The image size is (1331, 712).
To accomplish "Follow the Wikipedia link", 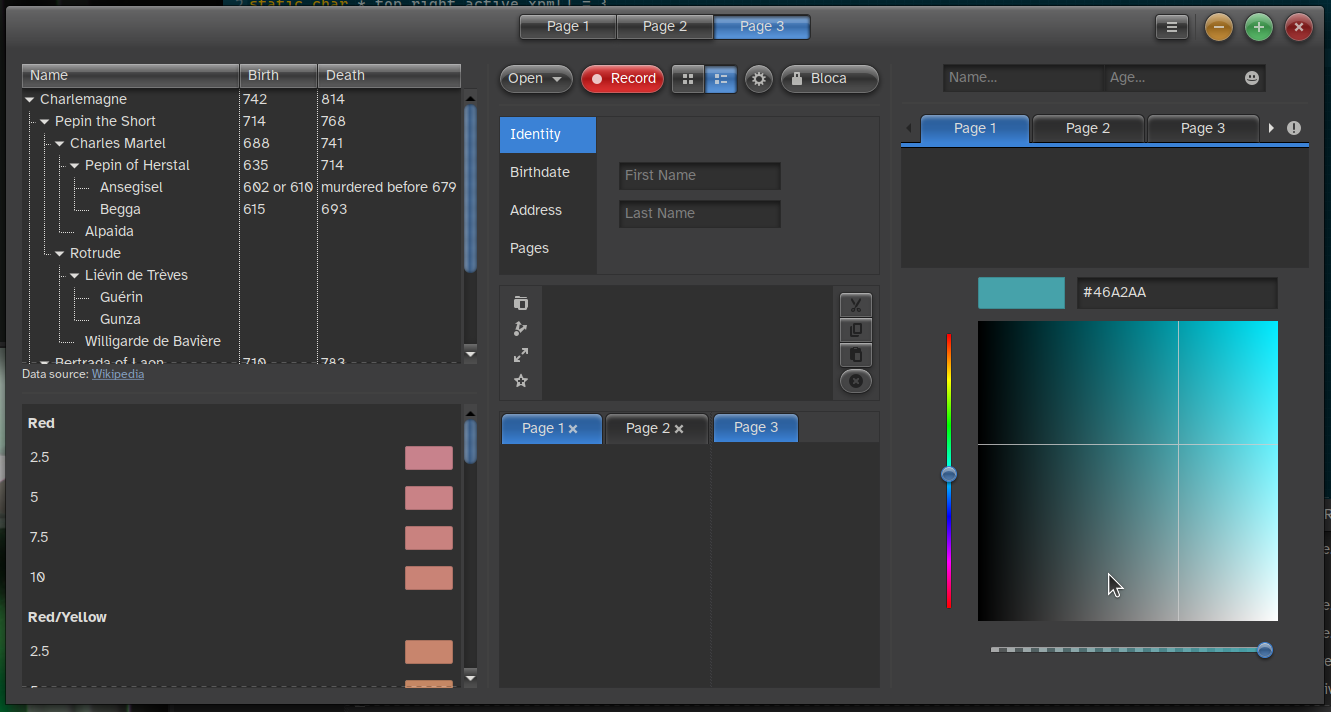I will [x=118, y=374].
